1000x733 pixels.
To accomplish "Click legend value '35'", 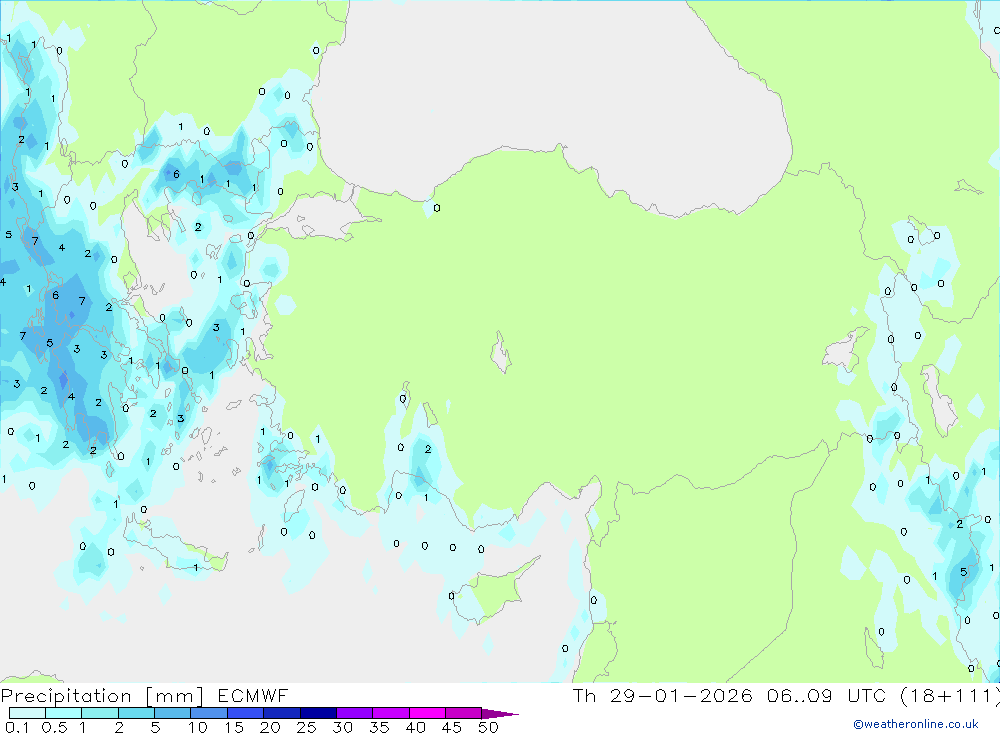I will (x=379, y=727).
